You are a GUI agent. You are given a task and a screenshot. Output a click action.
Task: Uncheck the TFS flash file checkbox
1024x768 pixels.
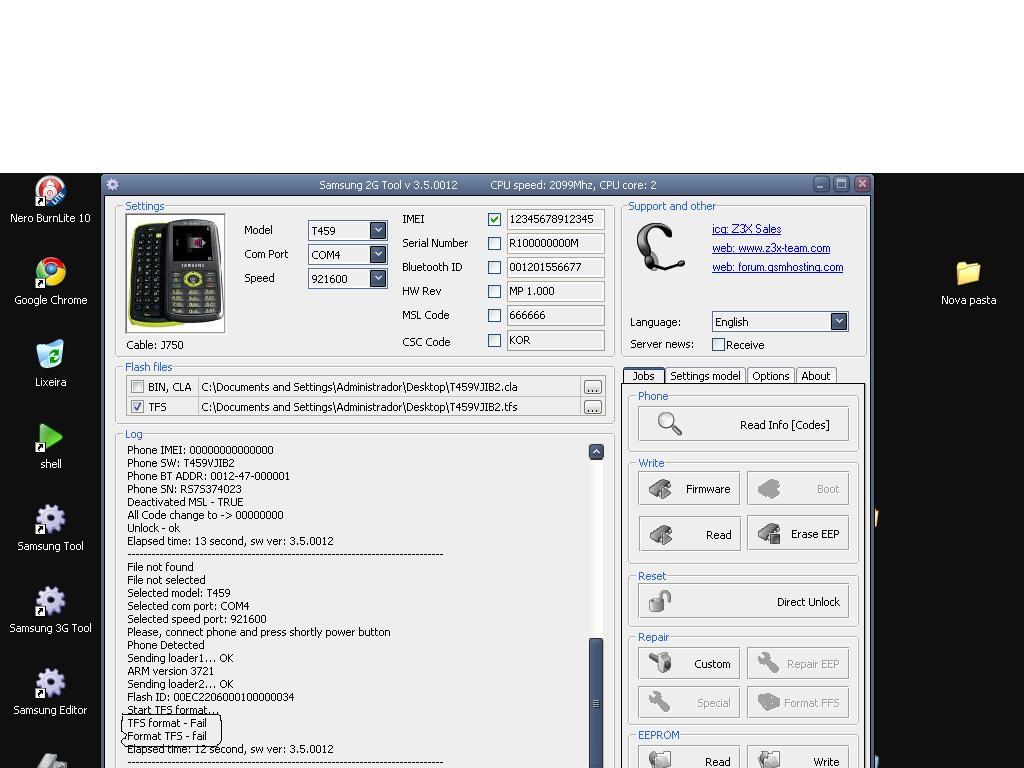(x=137, y=407)
